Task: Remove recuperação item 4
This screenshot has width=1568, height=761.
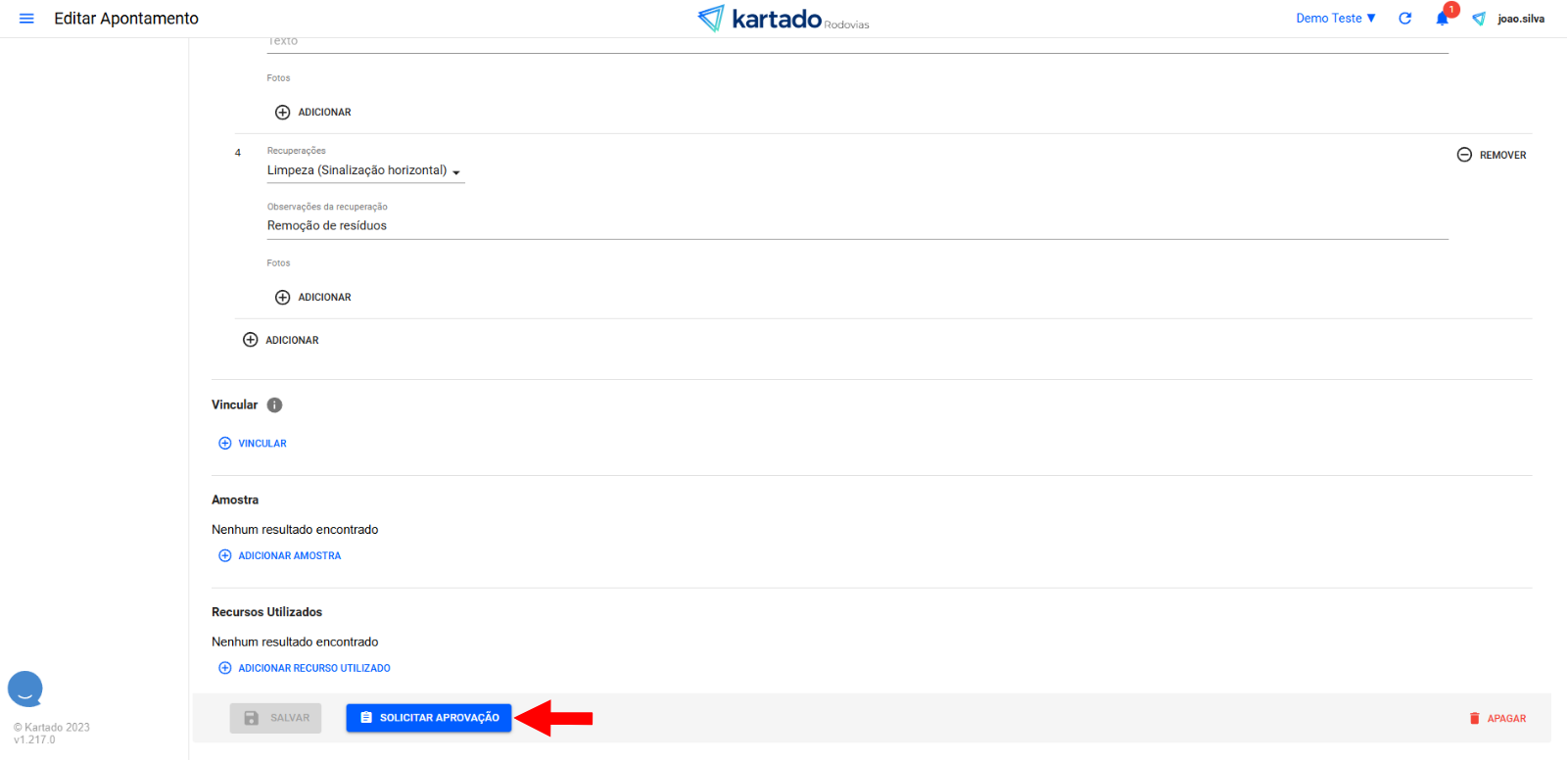Action: tap(1492, 155)
